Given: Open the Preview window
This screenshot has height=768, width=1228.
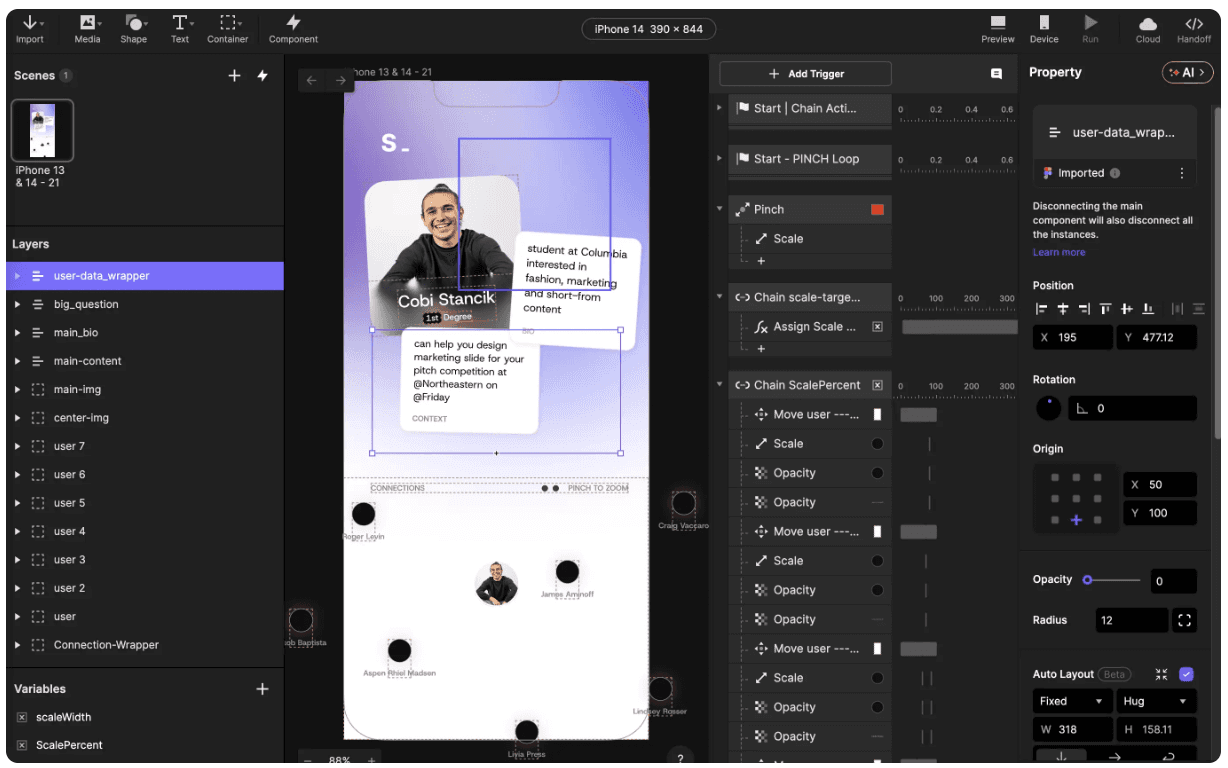Looking at the screenshot, I should coord(998,29).
